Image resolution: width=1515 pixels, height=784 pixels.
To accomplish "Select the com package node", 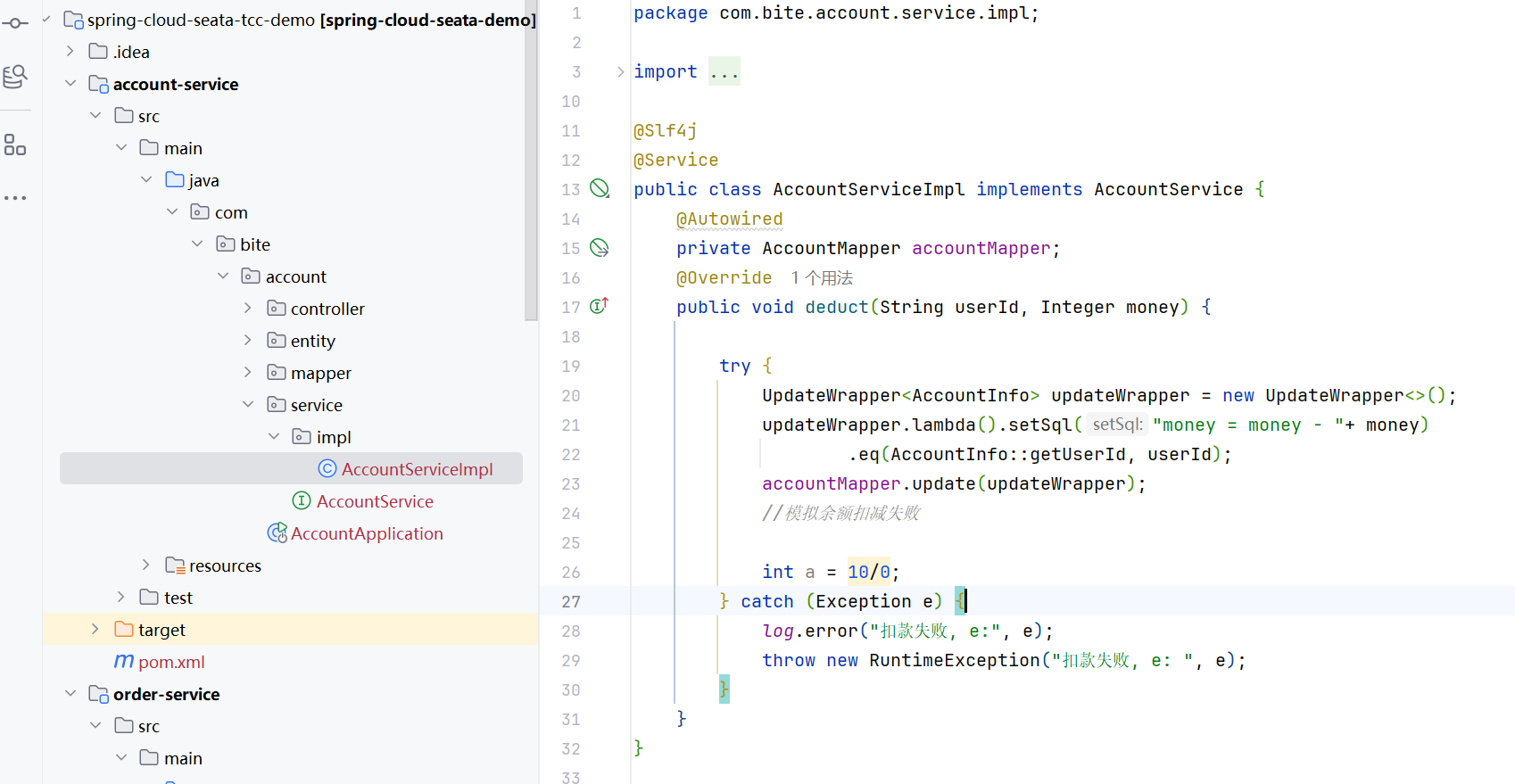I will (231, 212).
